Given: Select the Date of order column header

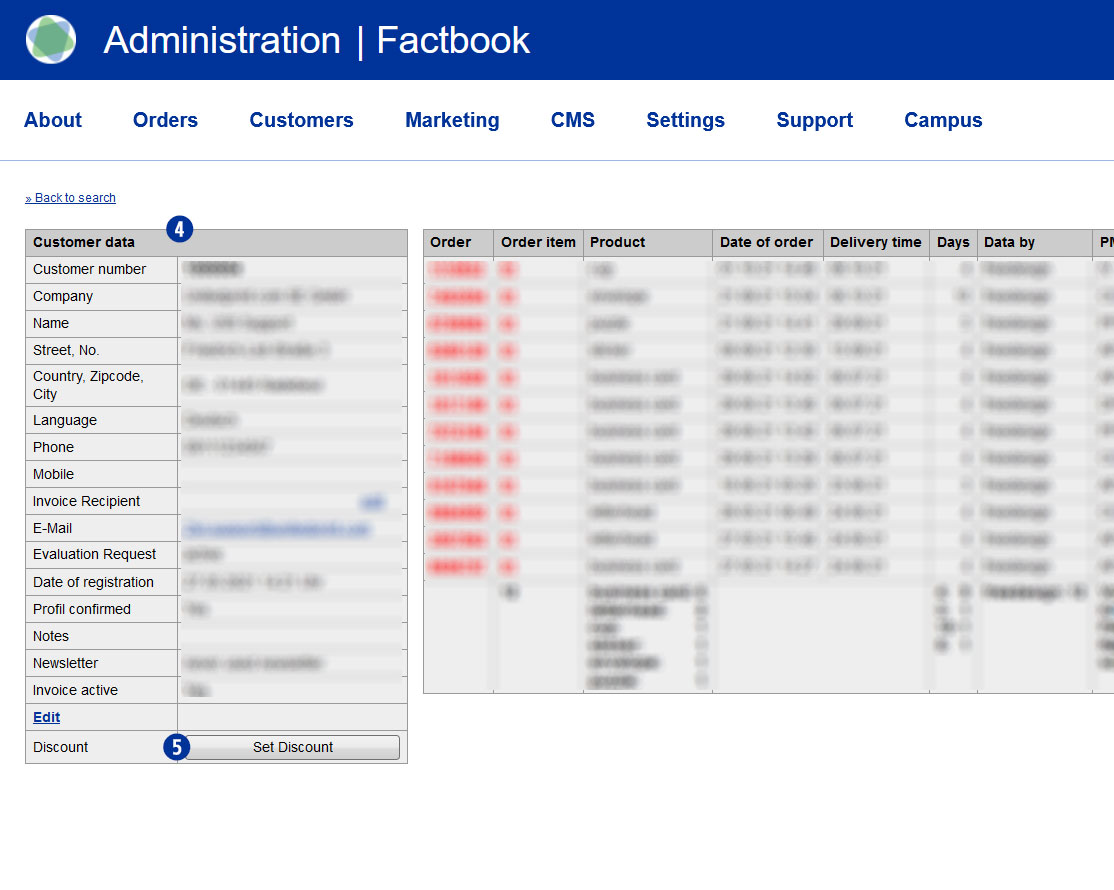Looking at the screenshot, I should pyautogui.click(x=766, y=242).
